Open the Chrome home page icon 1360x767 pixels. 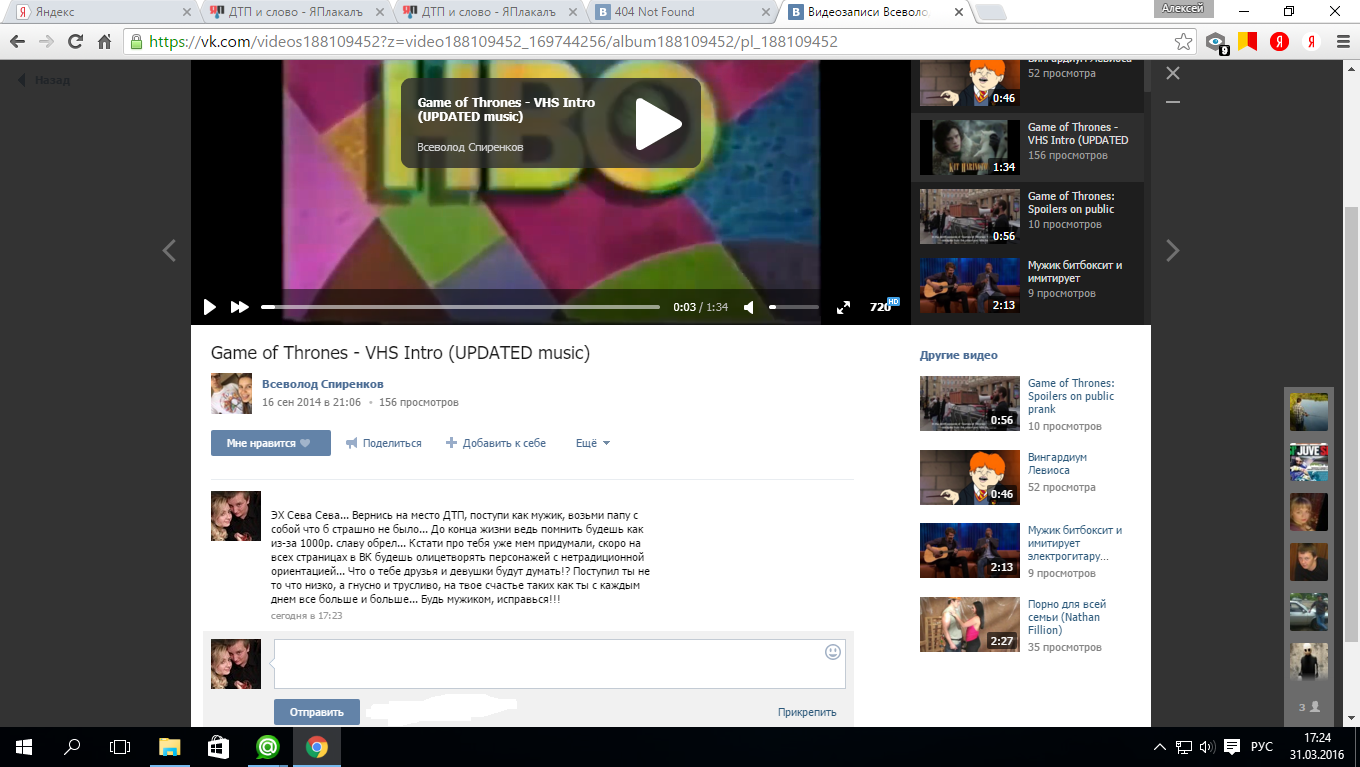(x=104, y=42)
